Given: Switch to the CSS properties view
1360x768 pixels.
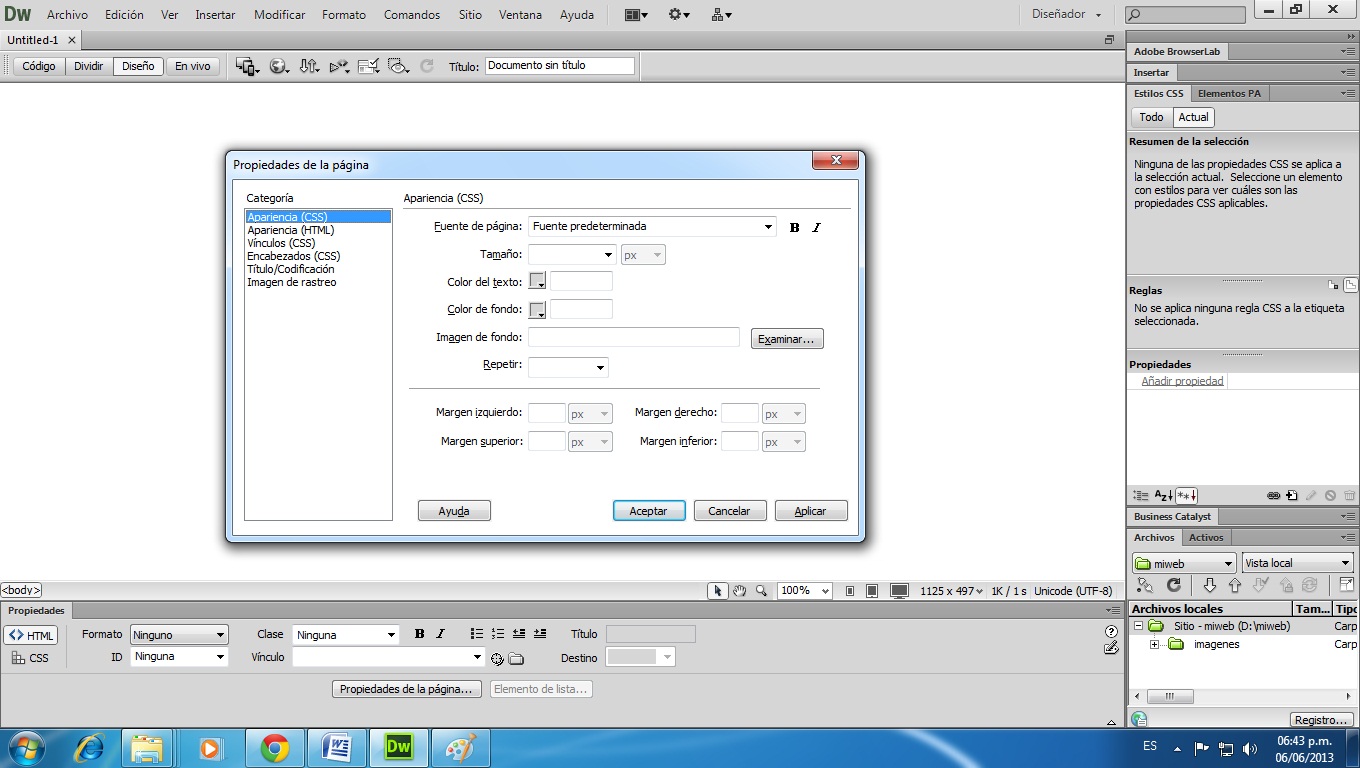Looking at the screenshot, I should pyautogui.click(x=33, y=657).
